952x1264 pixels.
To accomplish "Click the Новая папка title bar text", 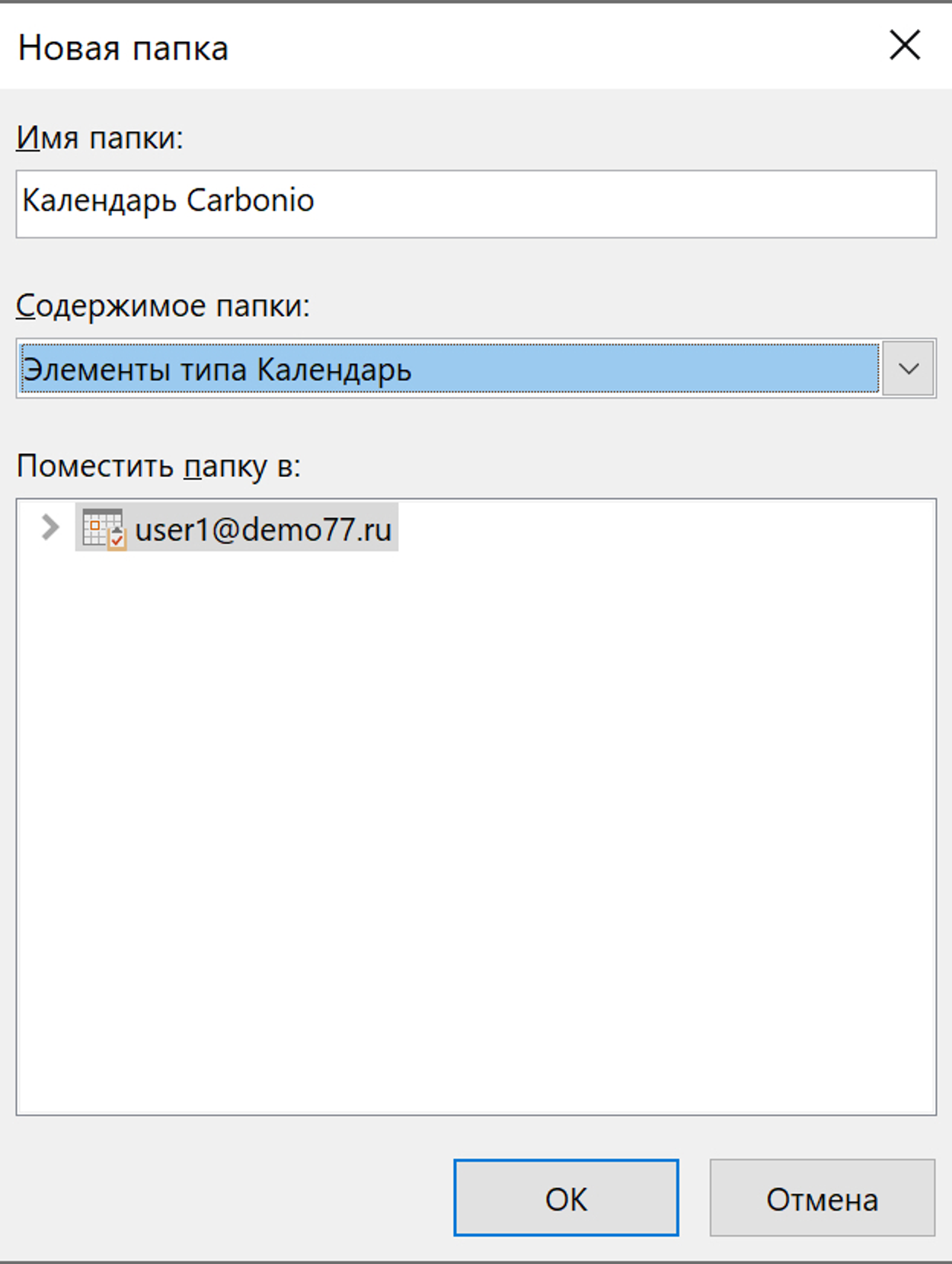I will 123,48.
